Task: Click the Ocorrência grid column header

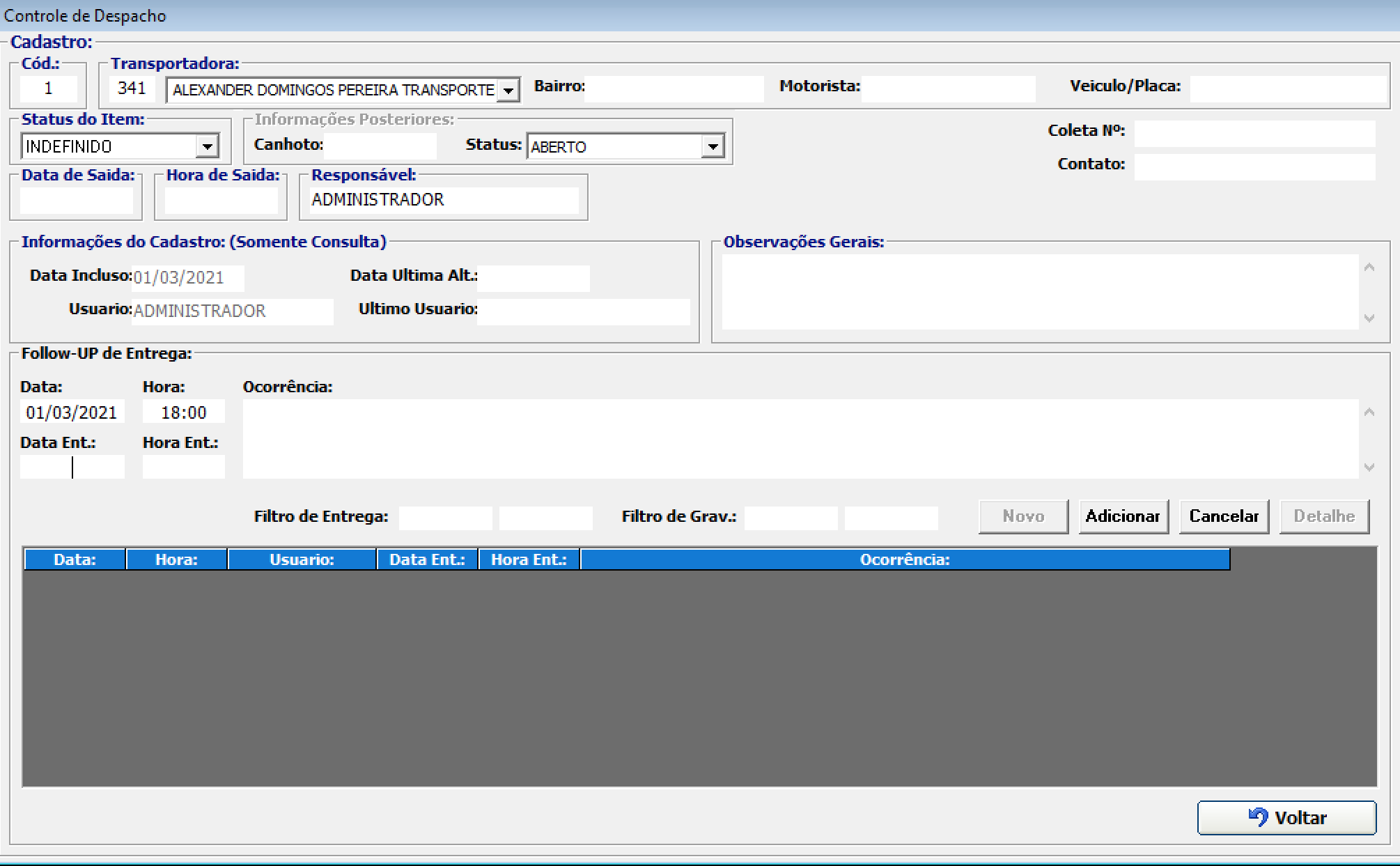Action: [x=904, y=559]
